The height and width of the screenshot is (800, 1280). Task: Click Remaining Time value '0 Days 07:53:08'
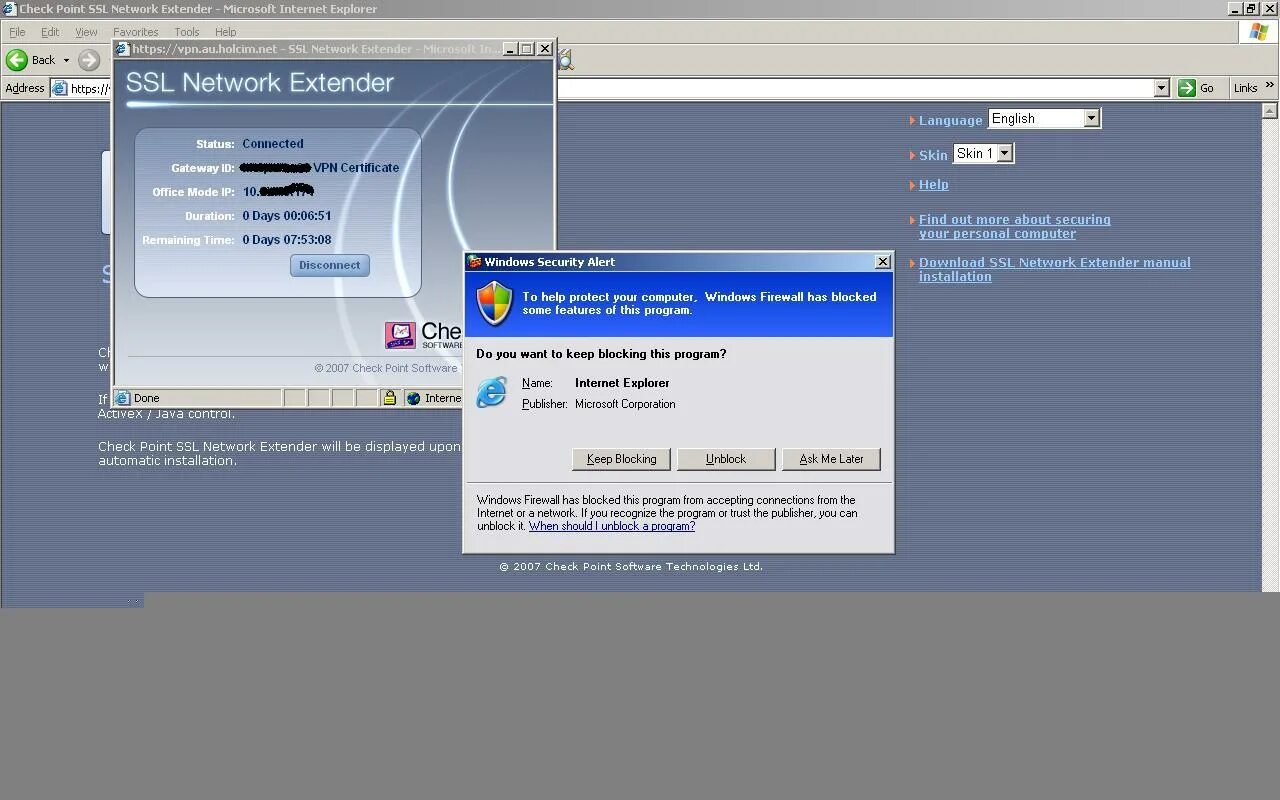tap(287, 240)
